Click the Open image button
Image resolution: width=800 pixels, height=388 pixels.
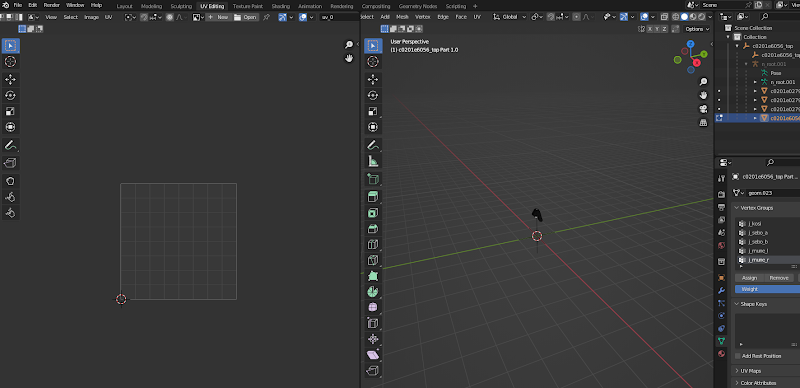246,17
